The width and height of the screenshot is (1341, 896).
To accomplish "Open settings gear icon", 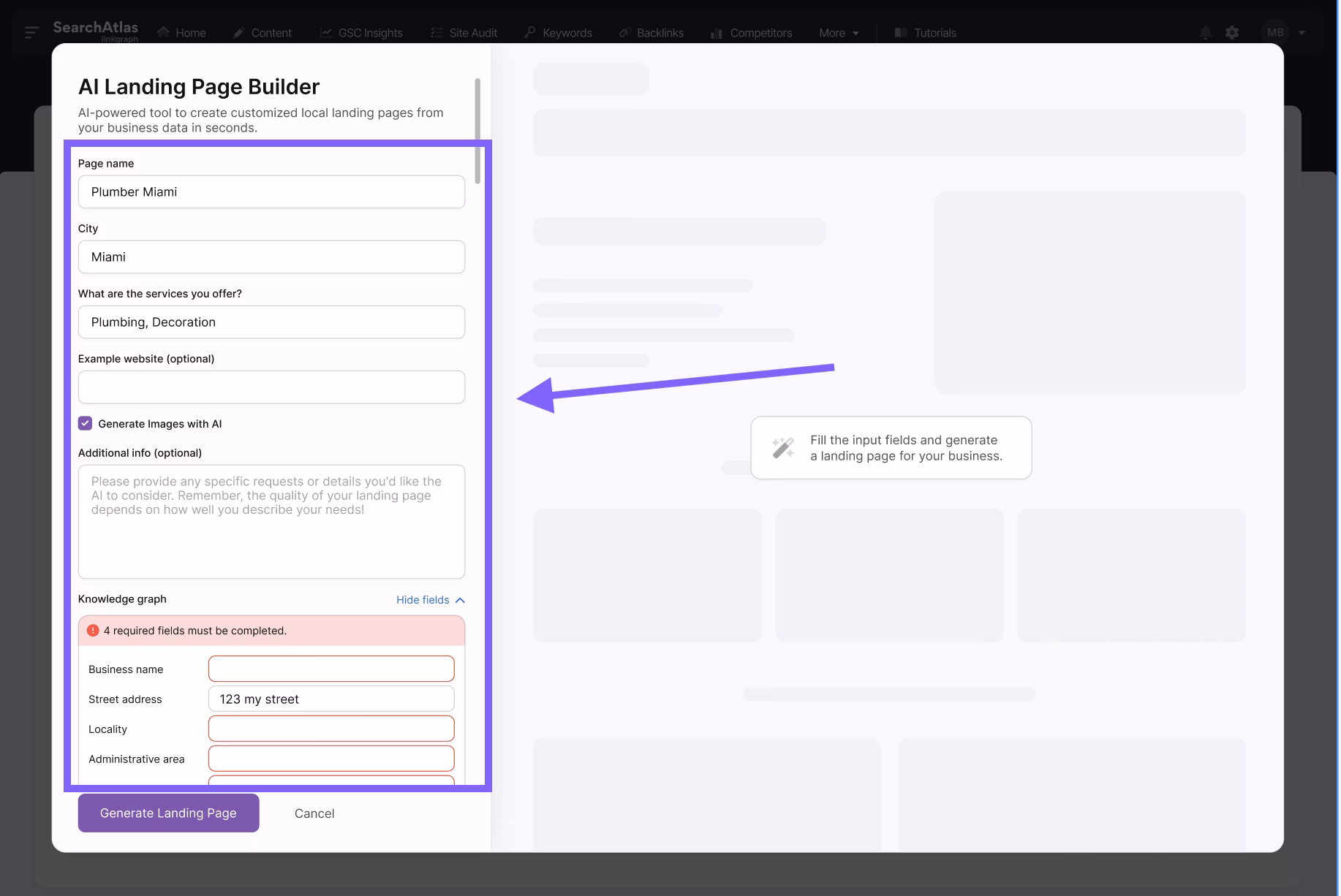I will [x=1232, y=33].
